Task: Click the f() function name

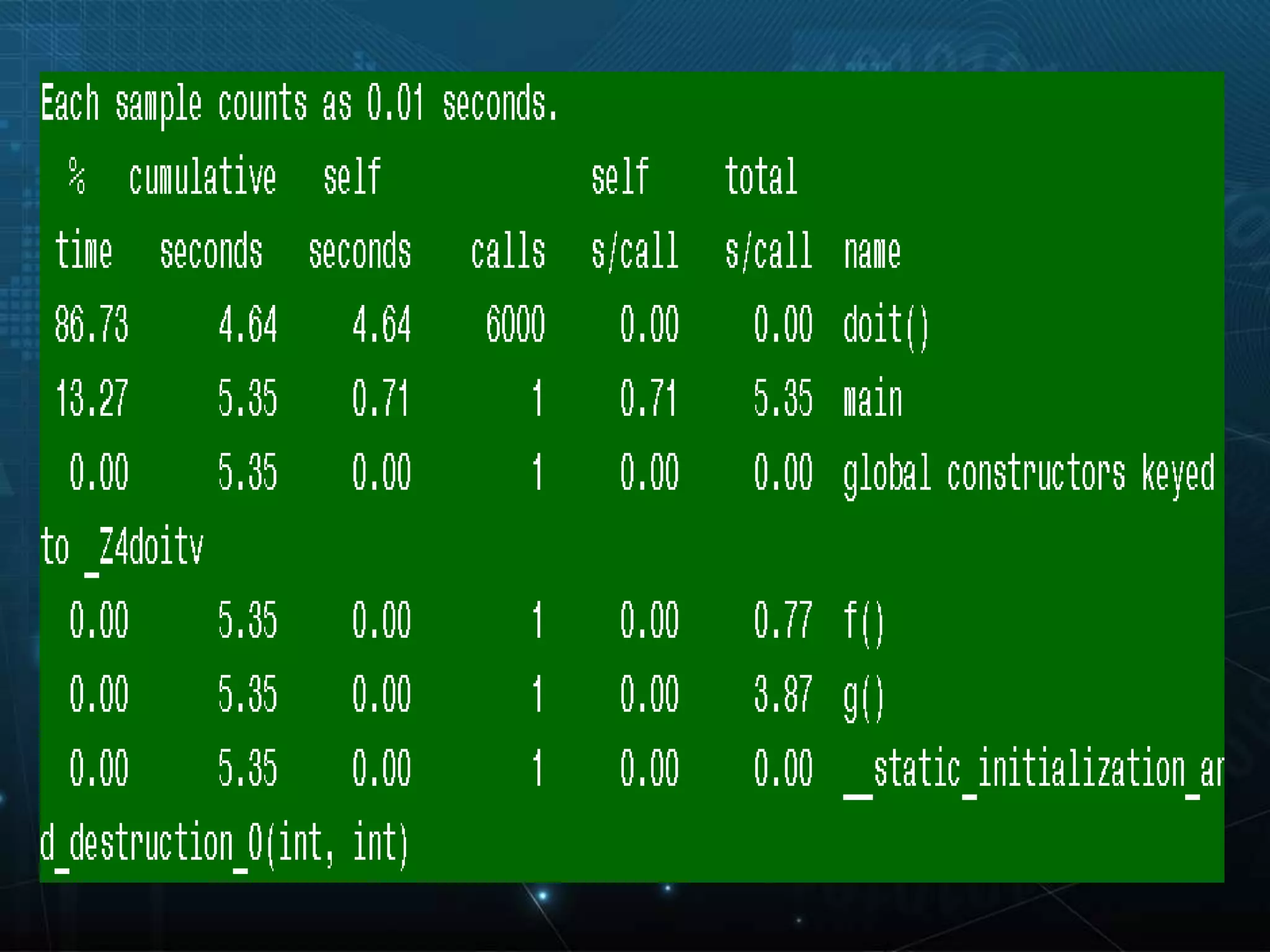Action: tap(863, 622)
